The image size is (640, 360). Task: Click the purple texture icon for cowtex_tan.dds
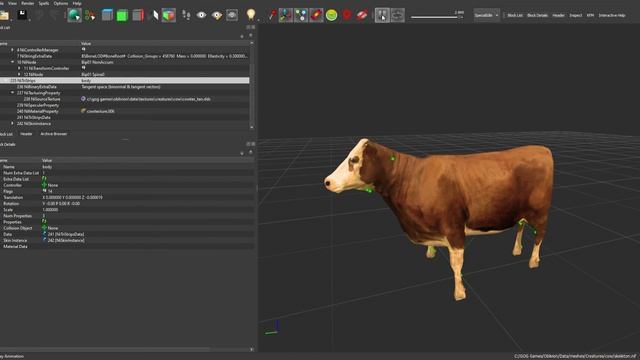(x=83, y=99)
